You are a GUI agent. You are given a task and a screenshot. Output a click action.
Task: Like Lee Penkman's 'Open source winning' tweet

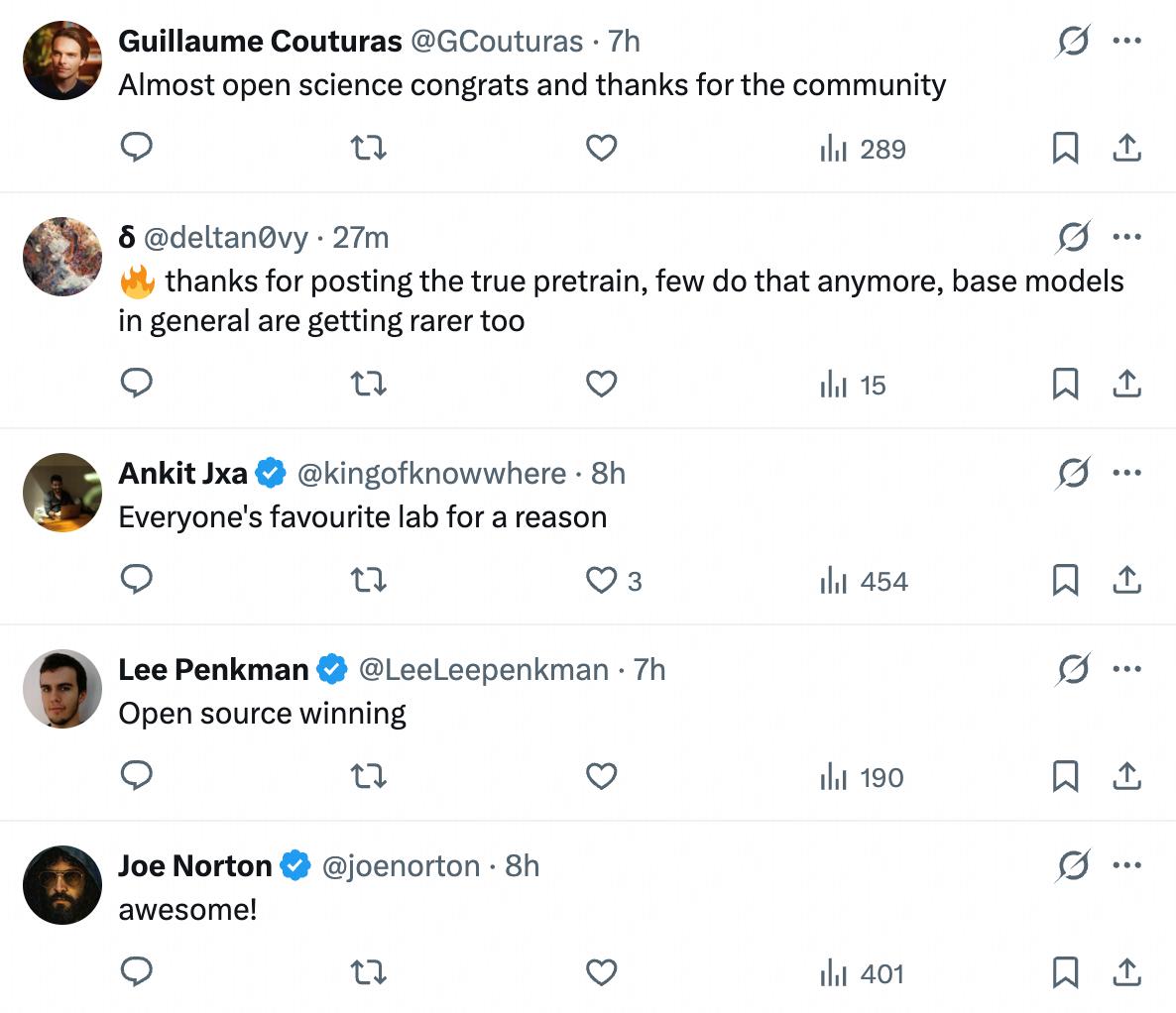pyautogui.click(x=602, y=777)
